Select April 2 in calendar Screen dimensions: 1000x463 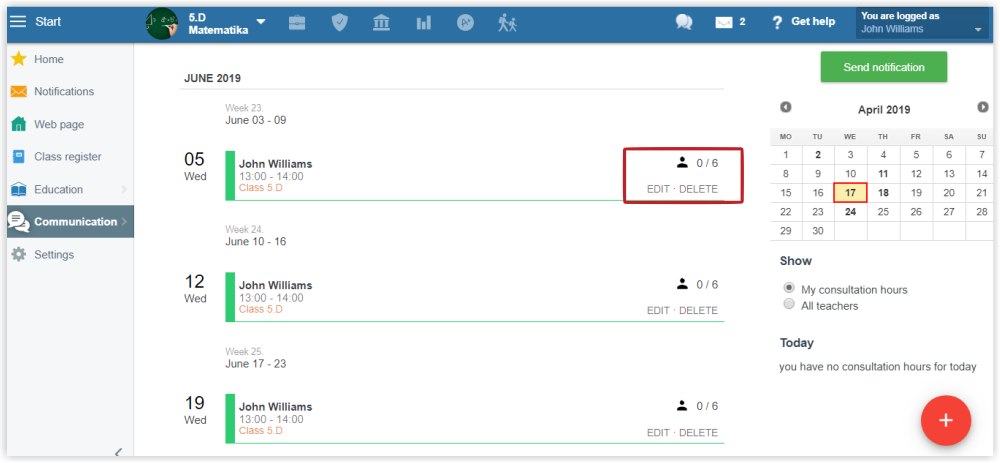click(818, 154)
